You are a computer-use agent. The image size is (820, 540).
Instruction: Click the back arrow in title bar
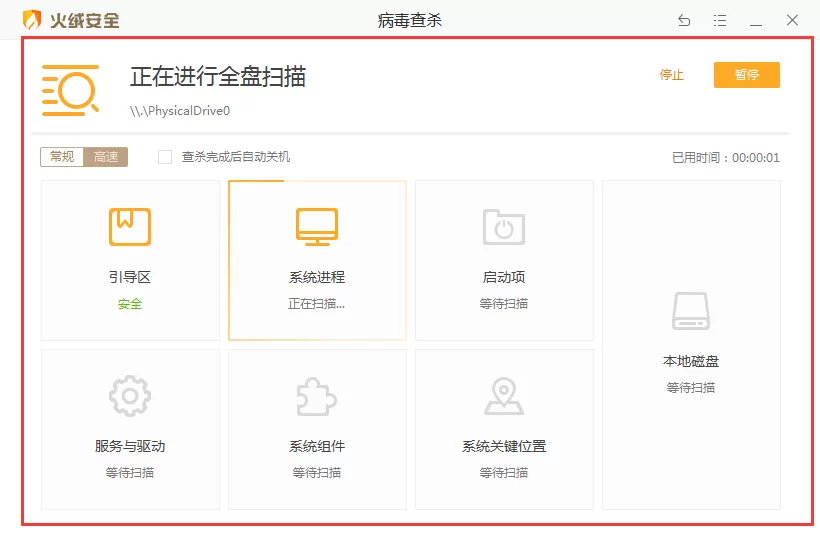[x=684, y=20]
